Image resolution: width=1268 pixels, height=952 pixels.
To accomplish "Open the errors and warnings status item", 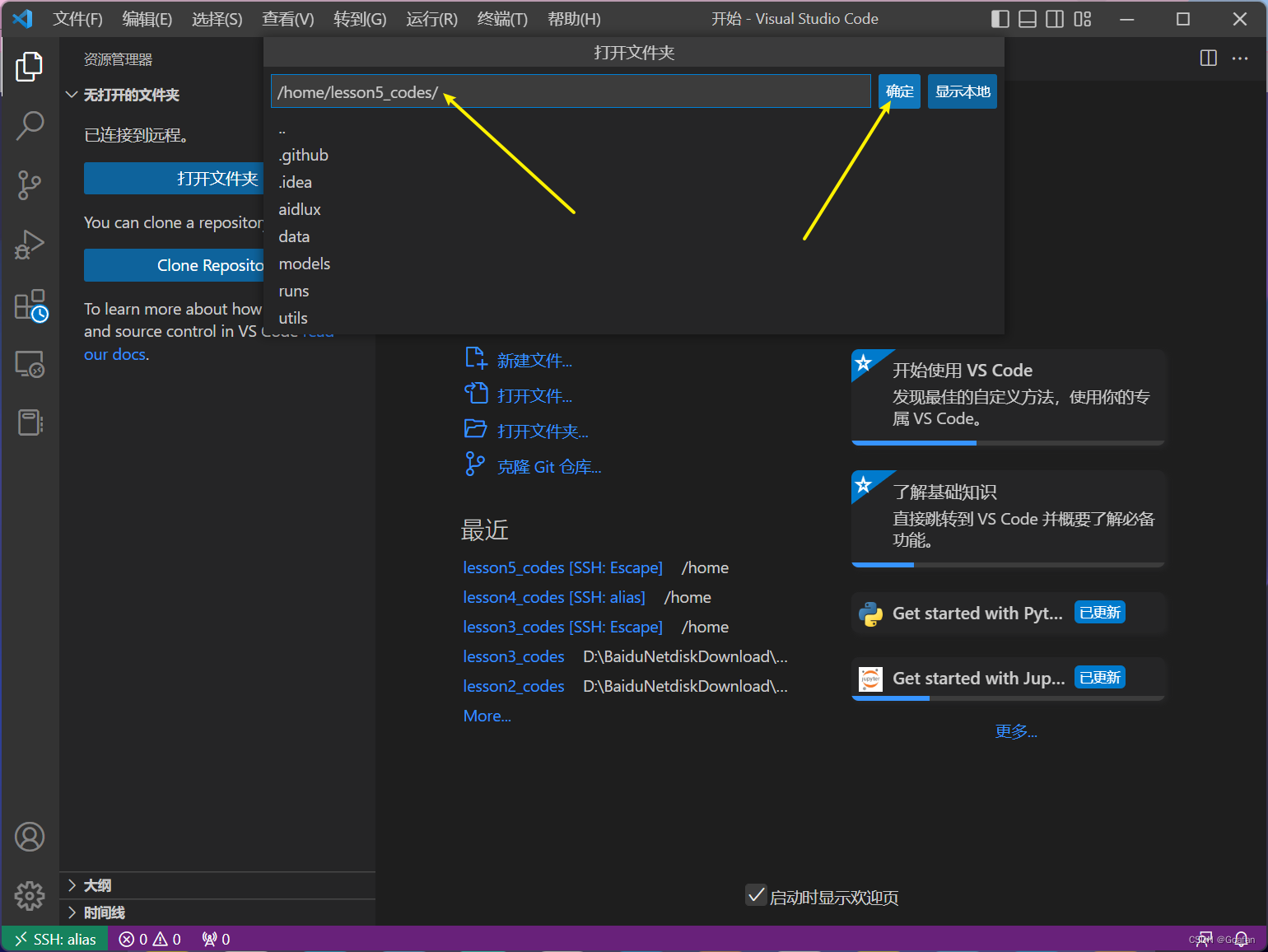I will point(150,939).
